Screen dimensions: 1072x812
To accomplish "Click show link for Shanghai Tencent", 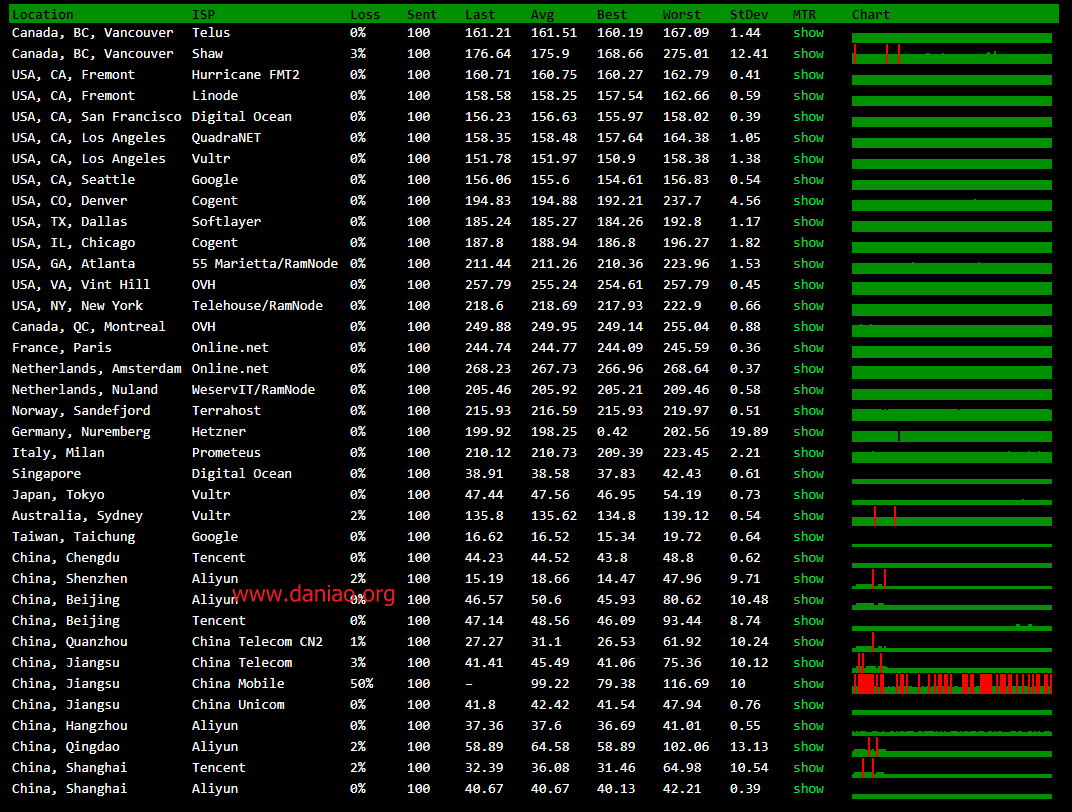I will (x=808, y=768).
